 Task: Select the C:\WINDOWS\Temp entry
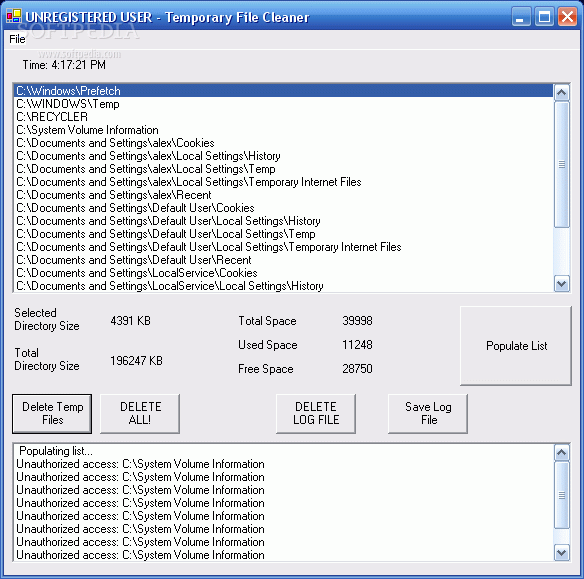tap(283, 104)
